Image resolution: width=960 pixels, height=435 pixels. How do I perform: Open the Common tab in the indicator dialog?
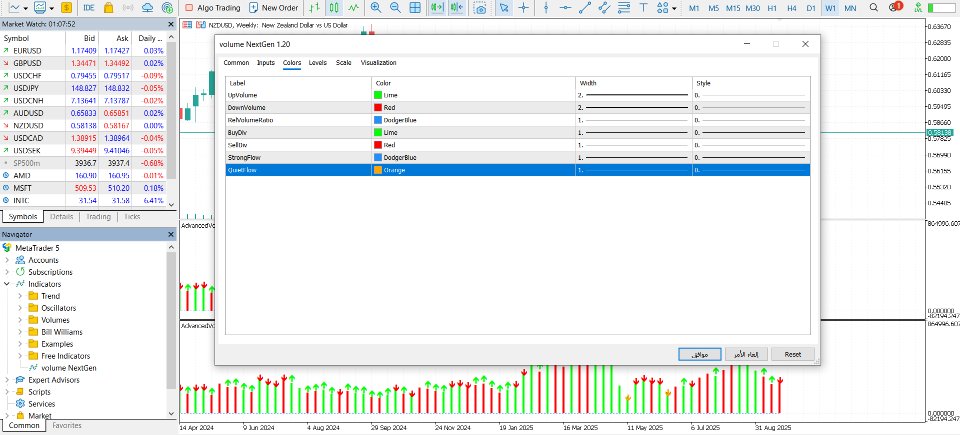tap(236, 62)
